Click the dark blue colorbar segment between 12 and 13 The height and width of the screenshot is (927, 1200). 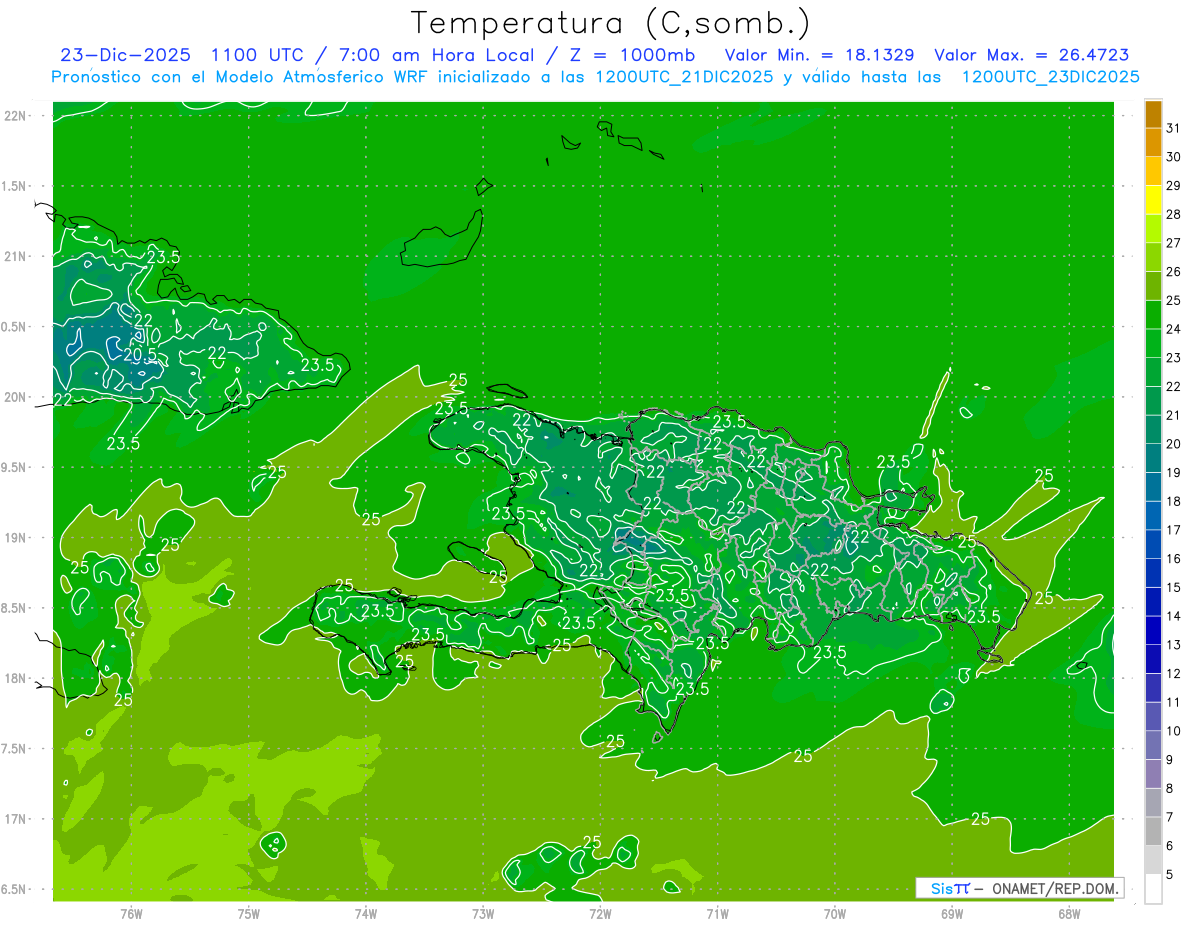1153,659
